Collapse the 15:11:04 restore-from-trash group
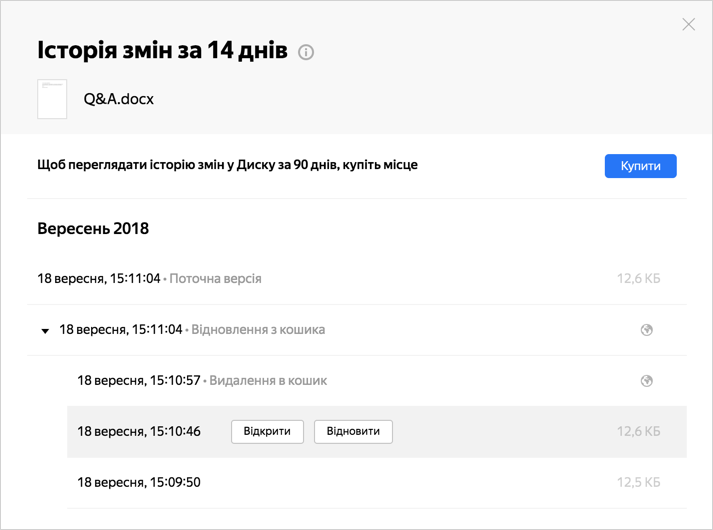713x530 pixels. [45, 330]
